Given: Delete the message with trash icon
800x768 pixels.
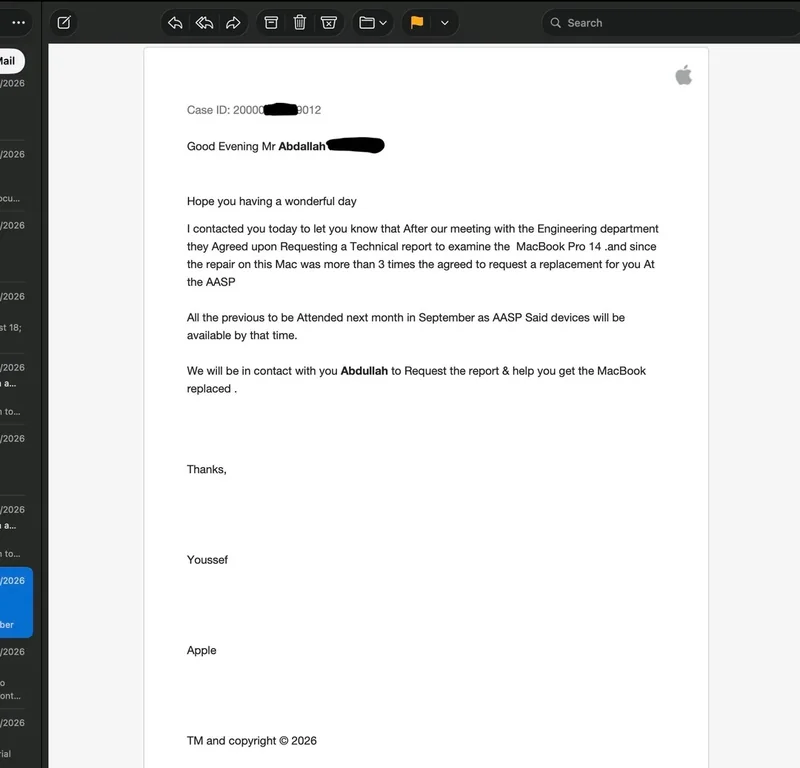Looking at the screenshot, I should (x=299, y=22).
